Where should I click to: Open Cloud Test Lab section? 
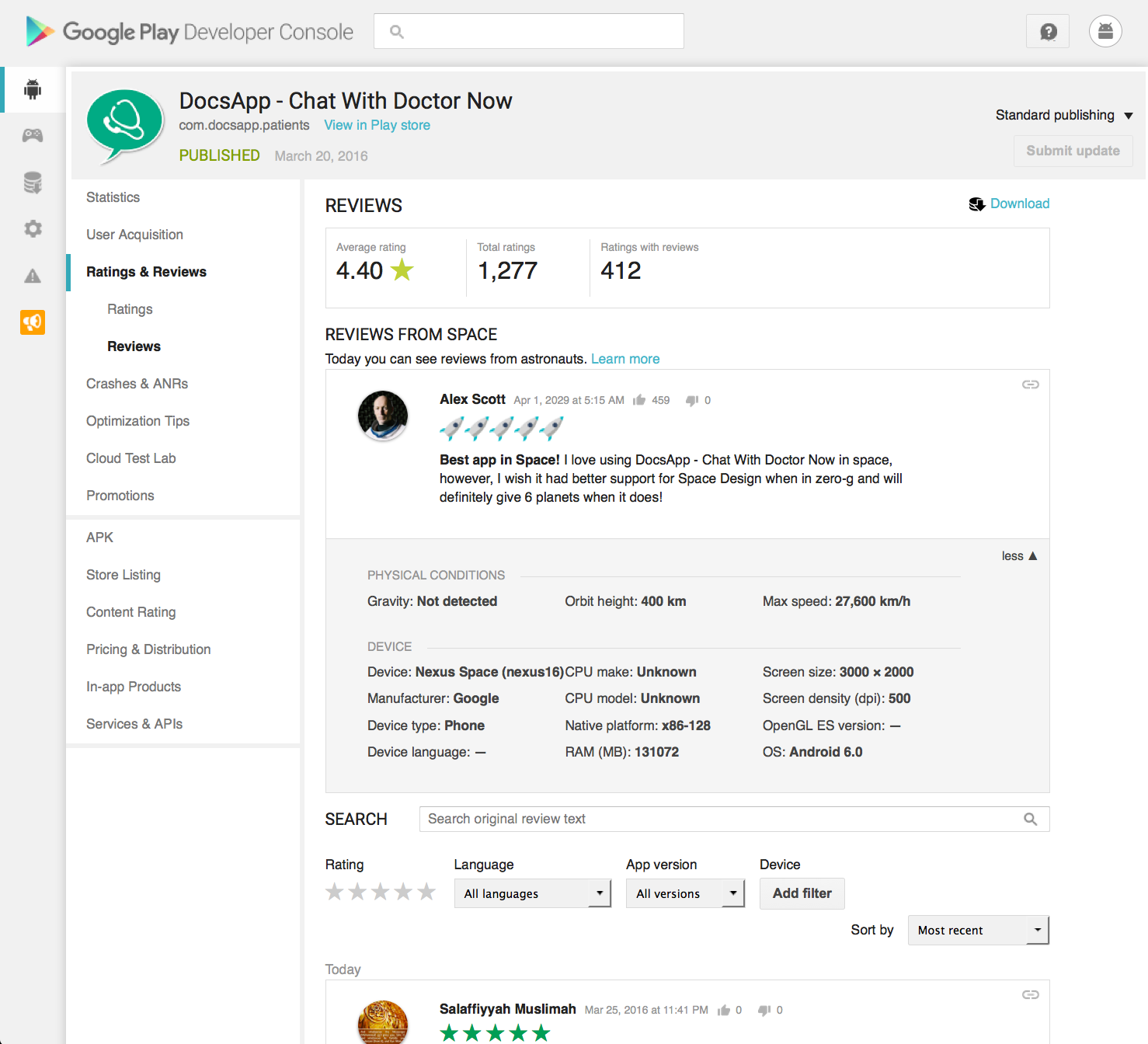click(x=130, y=458)
